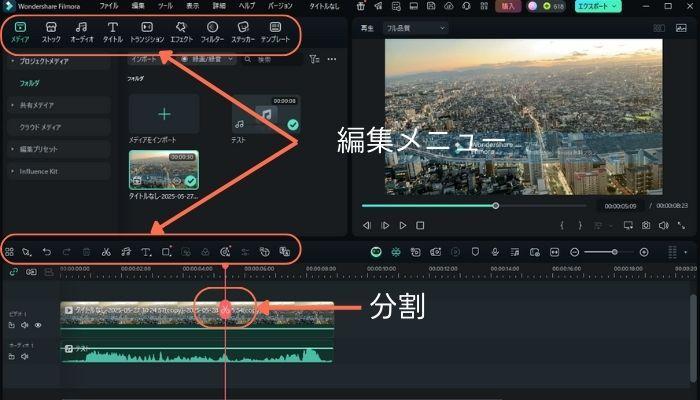Open the ヘルプ menu
This screenshot has height=400, width=700.
[x=246, y=6]
